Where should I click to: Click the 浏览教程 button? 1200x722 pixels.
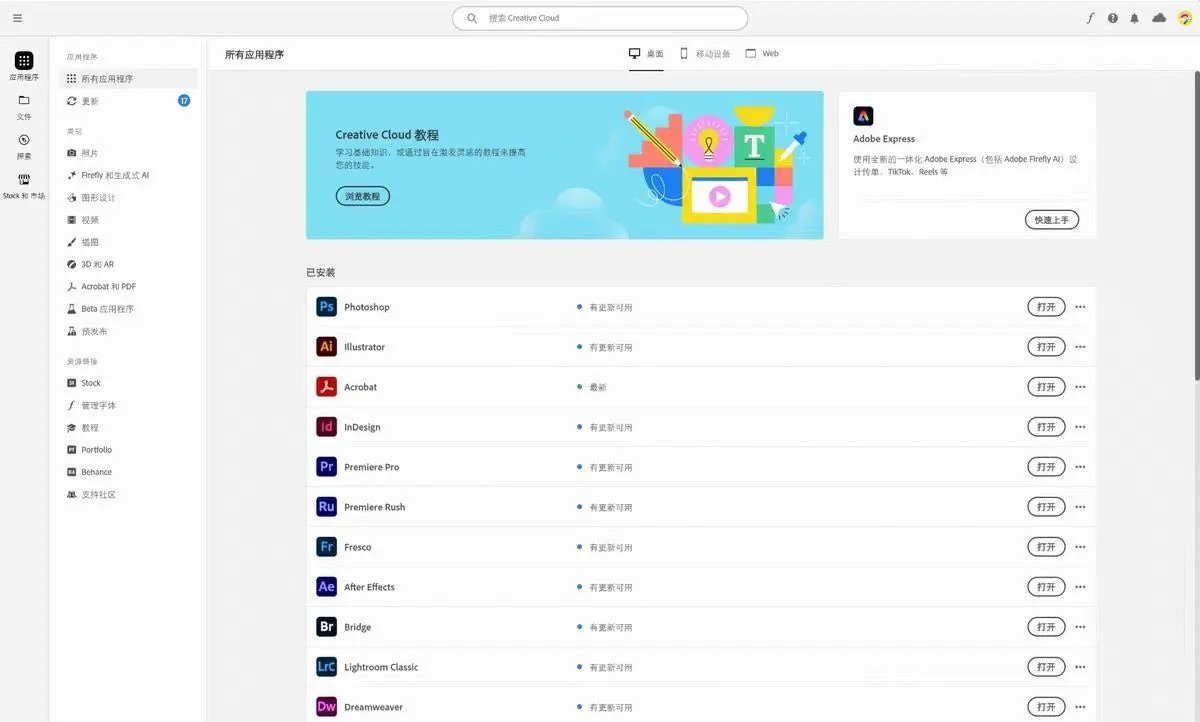pyautogui.click(x=361, y=196)
